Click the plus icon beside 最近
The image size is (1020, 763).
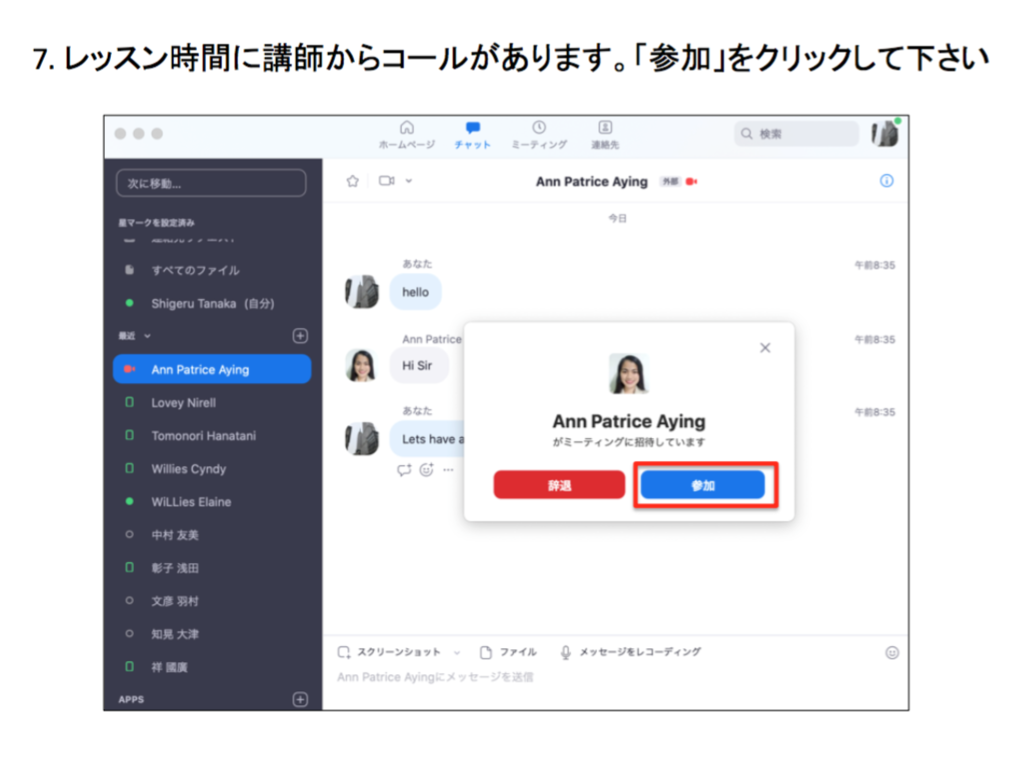pos(300,336)
